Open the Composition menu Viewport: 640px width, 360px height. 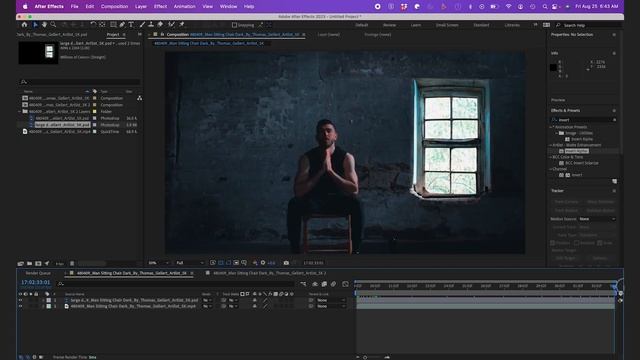[x=114, y=7]
